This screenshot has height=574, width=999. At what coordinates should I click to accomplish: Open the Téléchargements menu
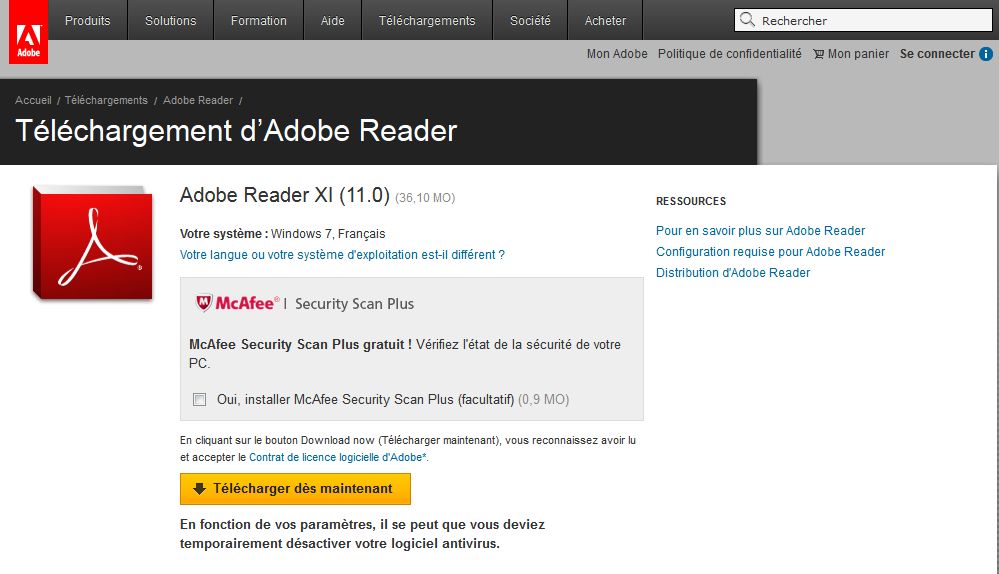point(427,20)
